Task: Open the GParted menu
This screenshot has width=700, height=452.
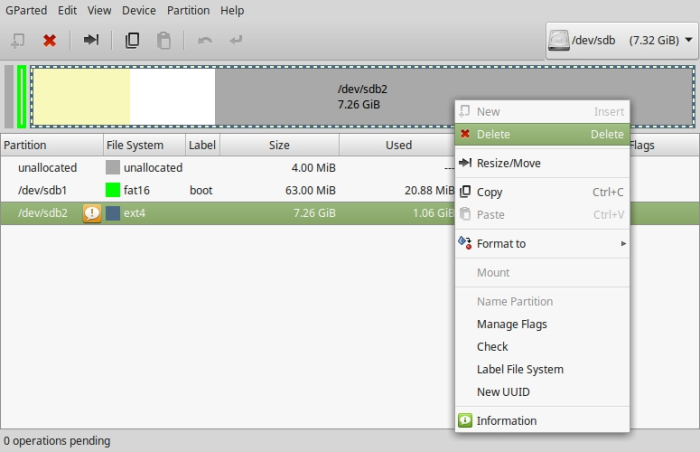Action: tap(26, 10)
